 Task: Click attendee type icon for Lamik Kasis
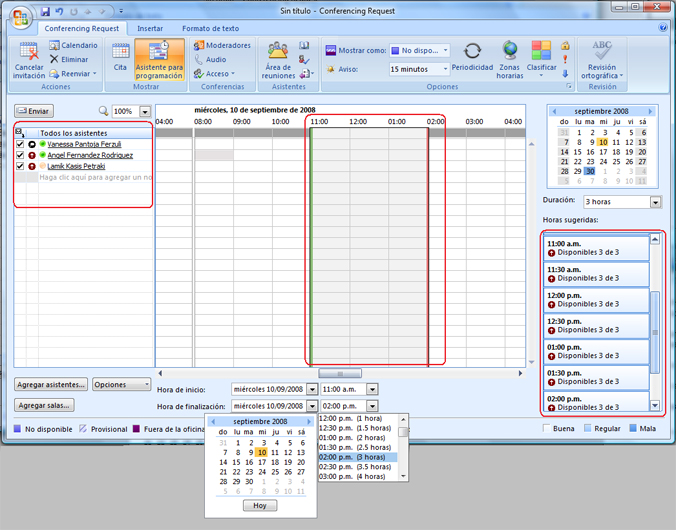tap(32, 166)
